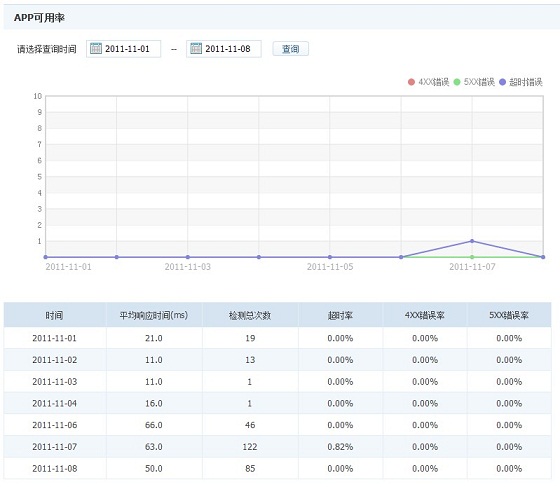
Task: Select the peak data point at 2011-11-07
Action: point(472,241)
